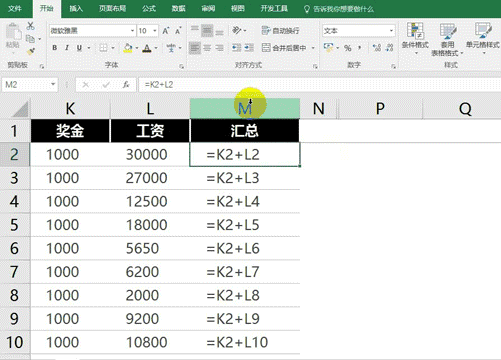The image size is (501, 360).
Task: Click the phonetic guide (文) icon
Action: (171, 48)
